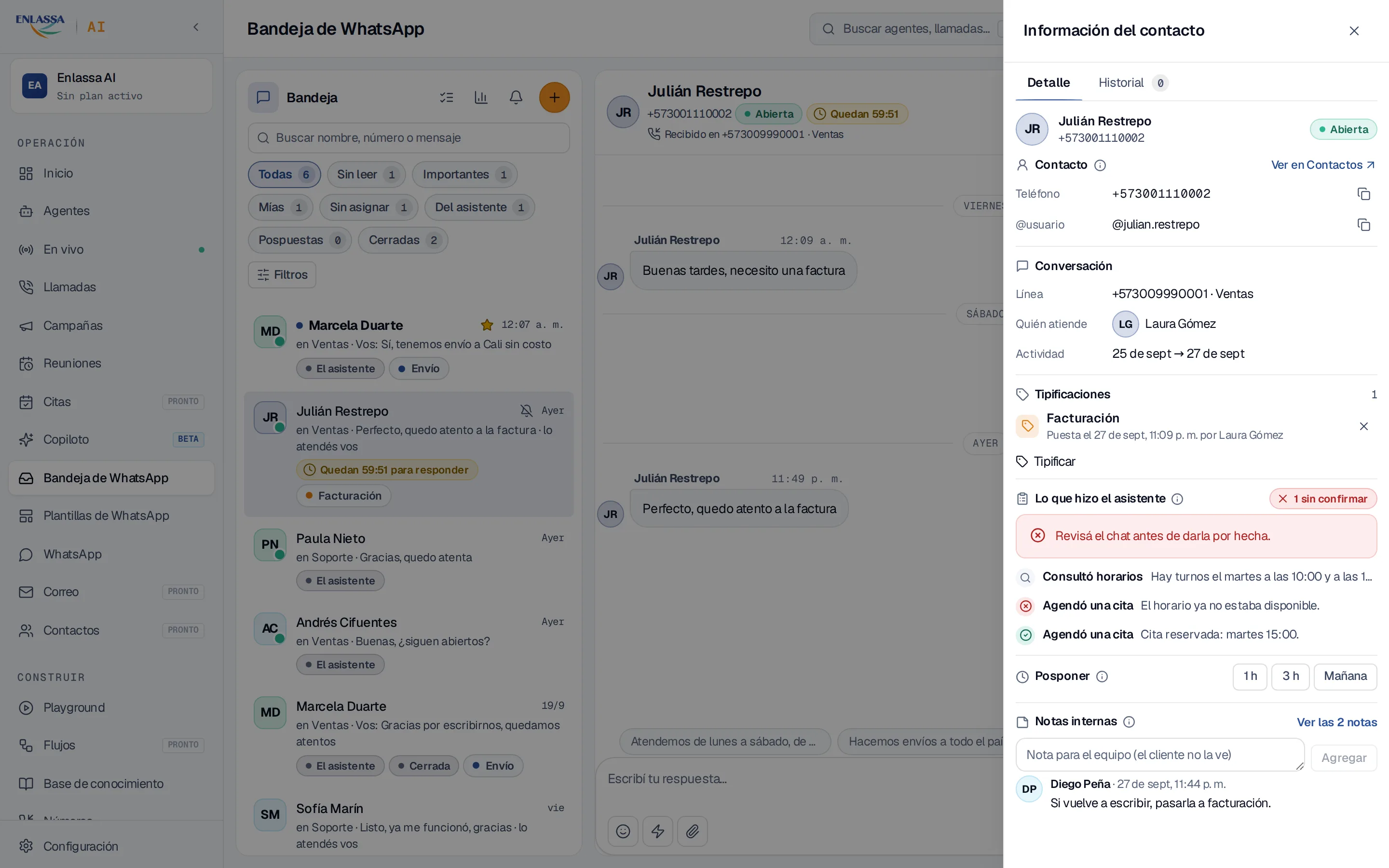Open the Enlassa AI workspace selector

(x=111, y=86)
